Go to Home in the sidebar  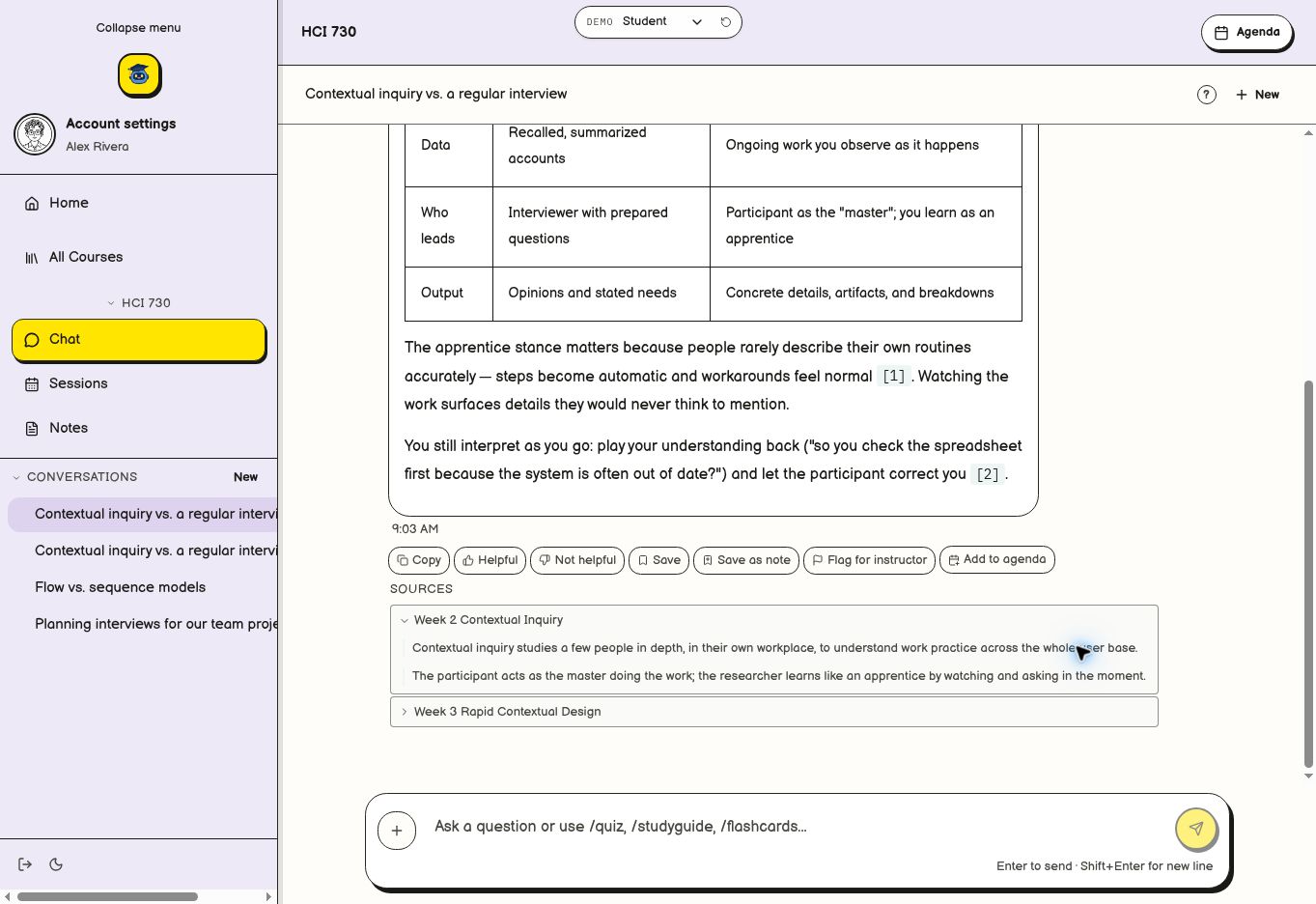pos(139,203)
